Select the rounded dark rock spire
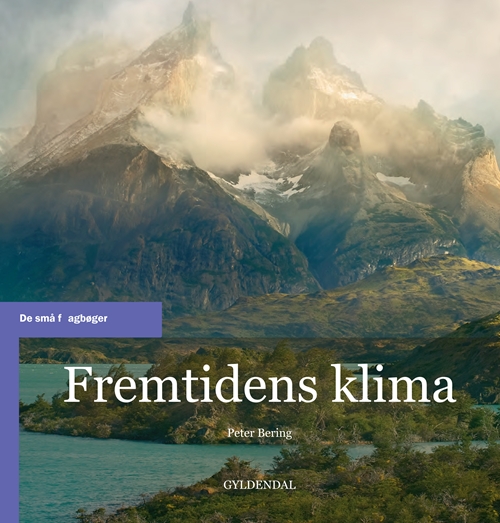 tap(345, 135)
